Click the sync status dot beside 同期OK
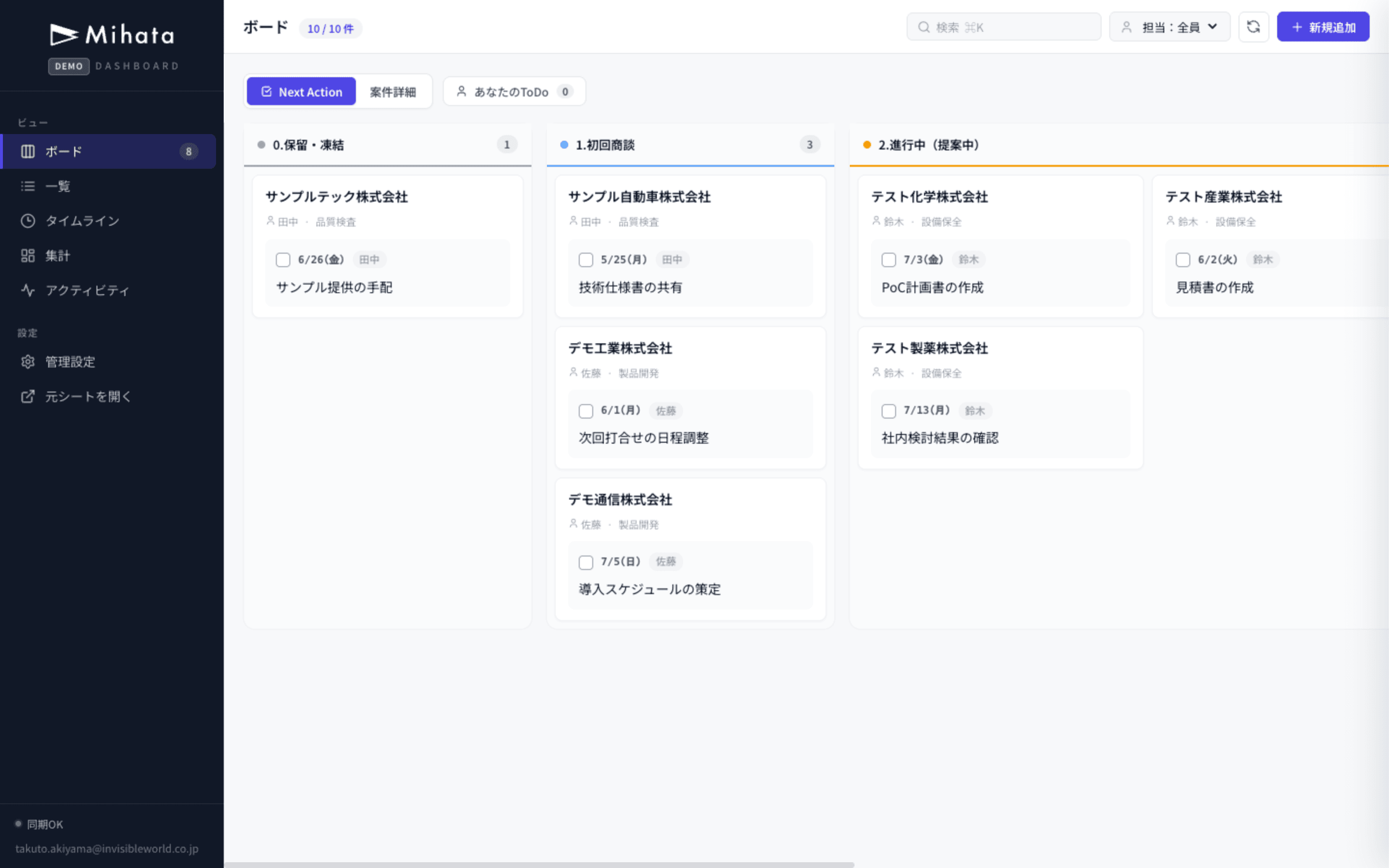 [x=18, y=824]
